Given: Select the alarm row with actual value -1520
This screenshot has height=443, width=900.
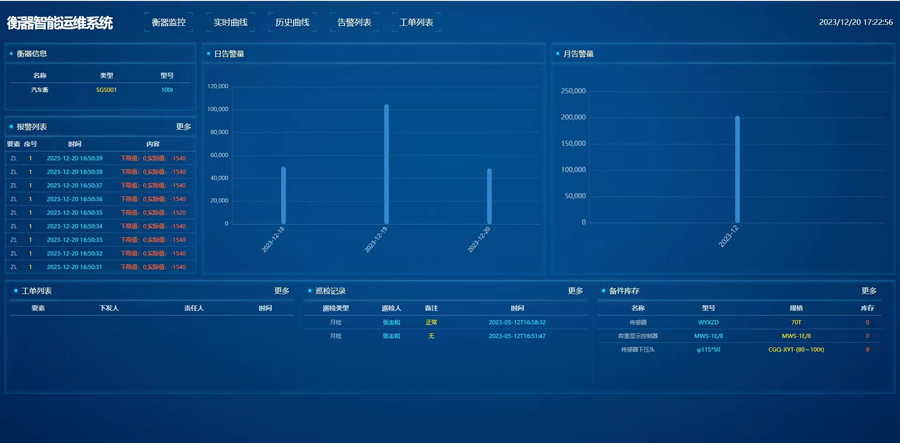Looking at the screenshot, I should [100, 213].
